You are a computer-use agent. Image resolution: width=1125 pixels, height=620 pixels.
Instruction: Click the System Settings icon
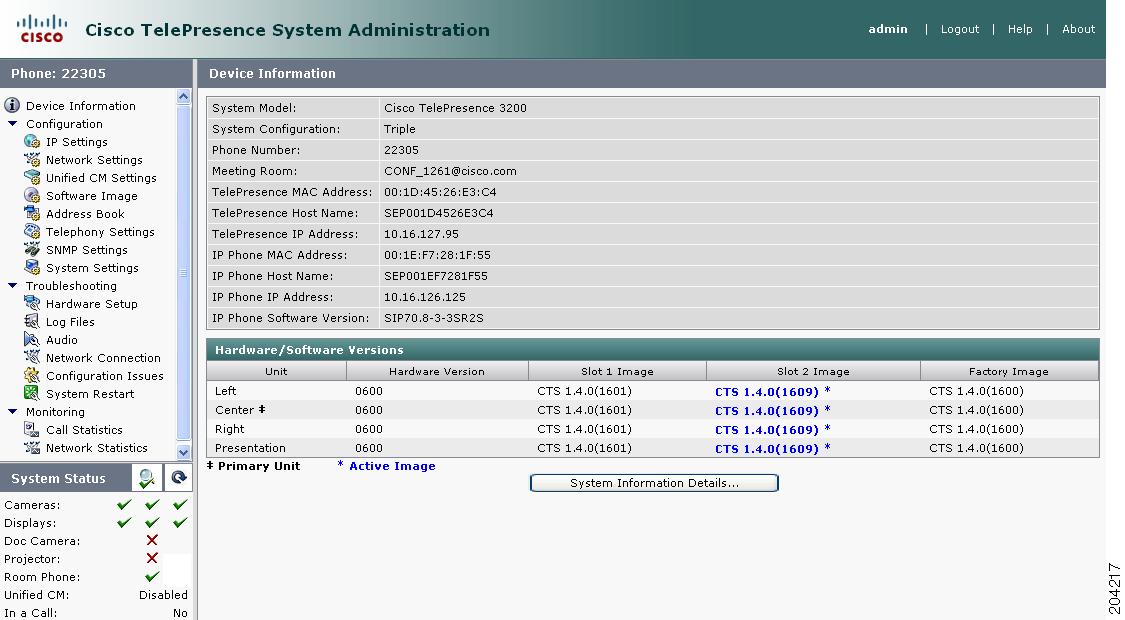[x=32, y=267]
